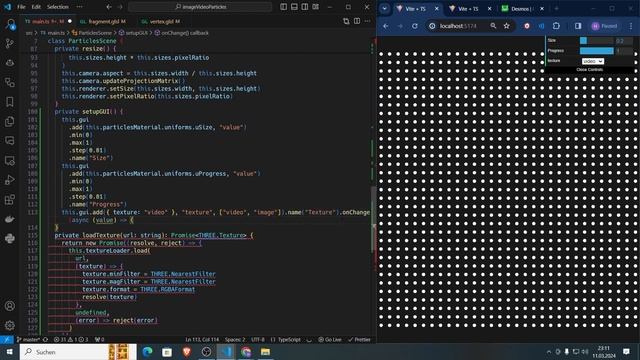
Task: Open the texture dropdown set to video
Action: click(593, 61)
